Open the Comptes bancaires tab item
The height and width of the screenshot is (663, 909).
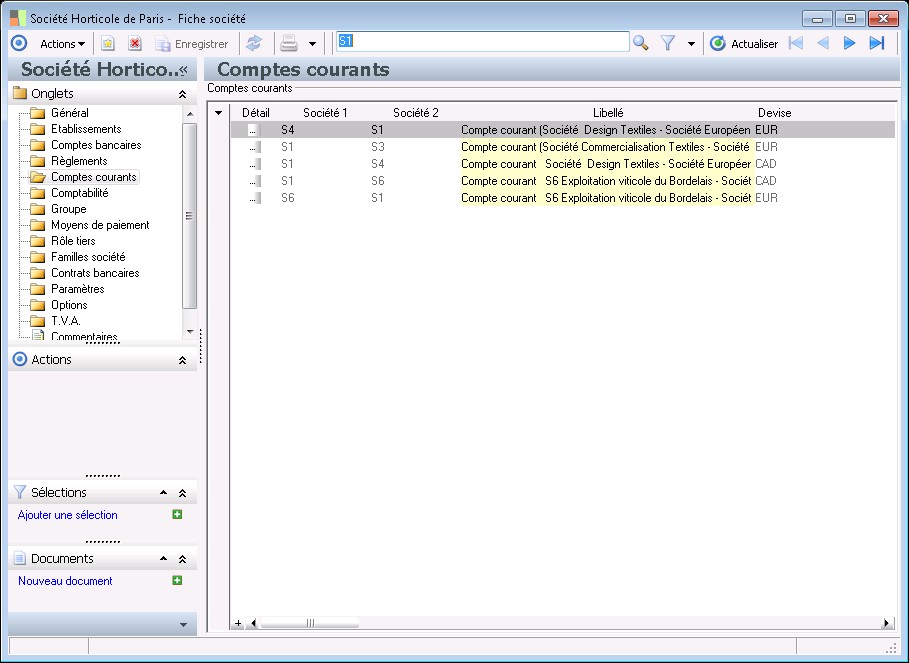(96, 145)
